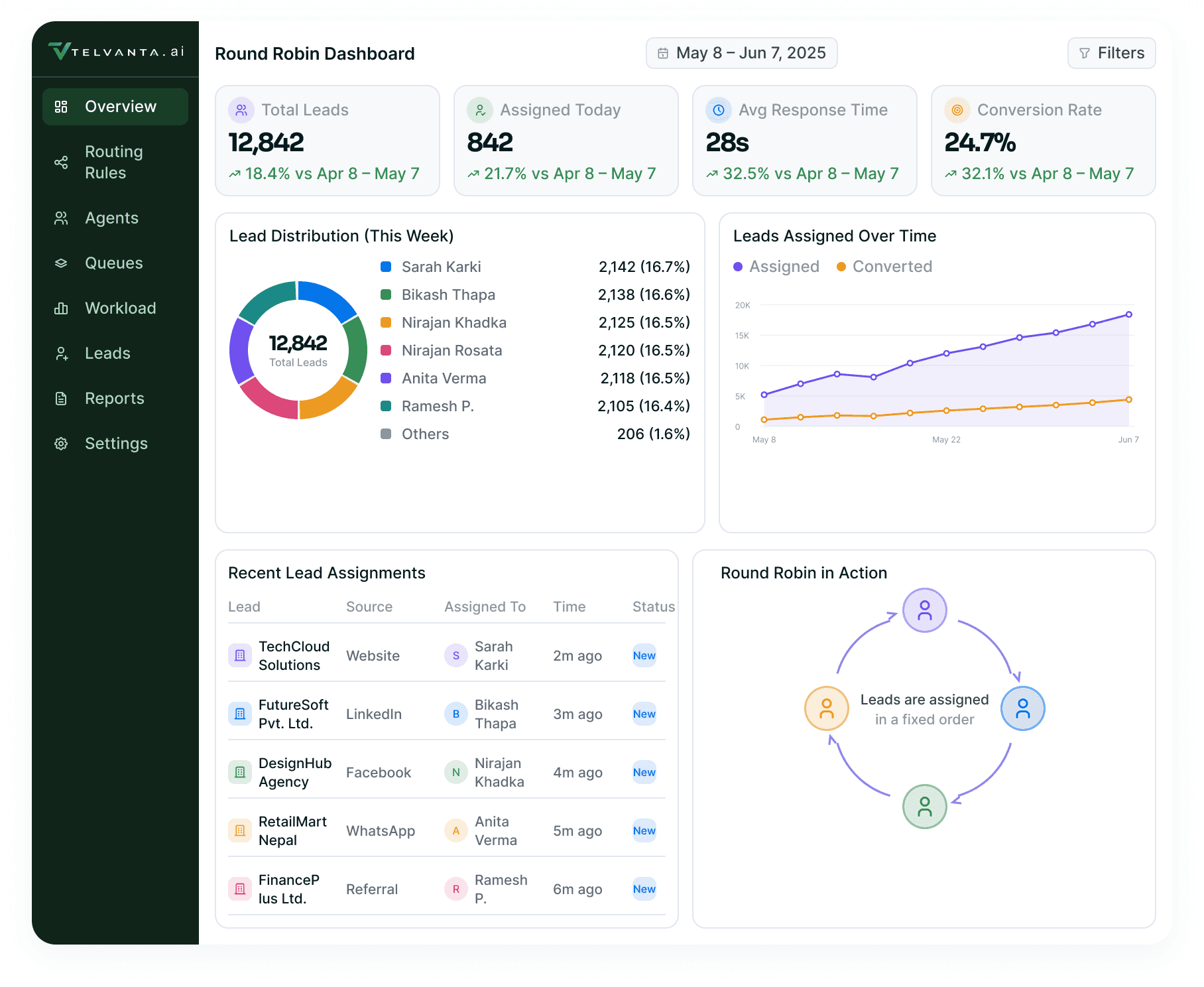Click the FutureSoft Pvt. Ltd. building icon

[240, 714]
